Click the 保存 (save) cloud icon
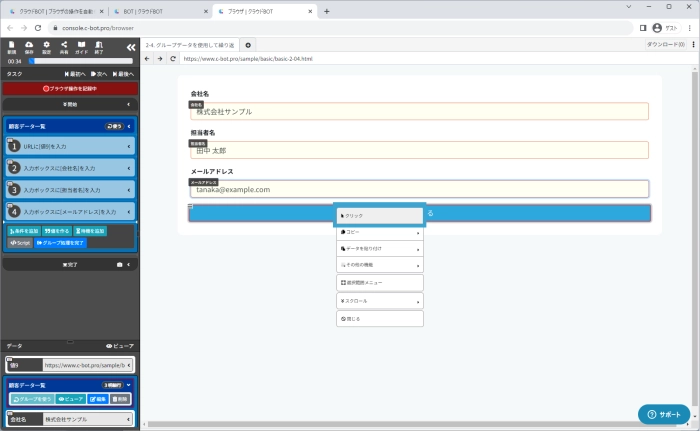Screen dimensions: 700x431 click(29, 47)
